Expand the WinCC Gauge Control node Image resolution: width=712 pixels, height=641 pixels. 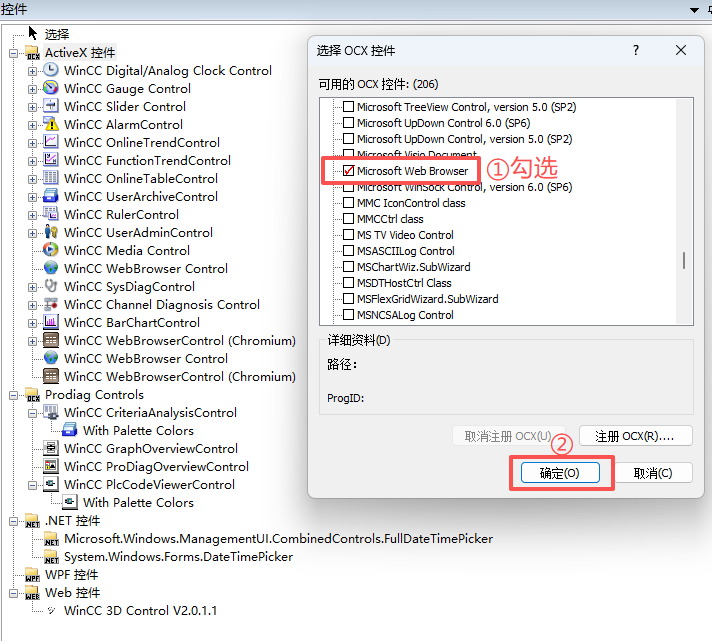click(32, 89)
